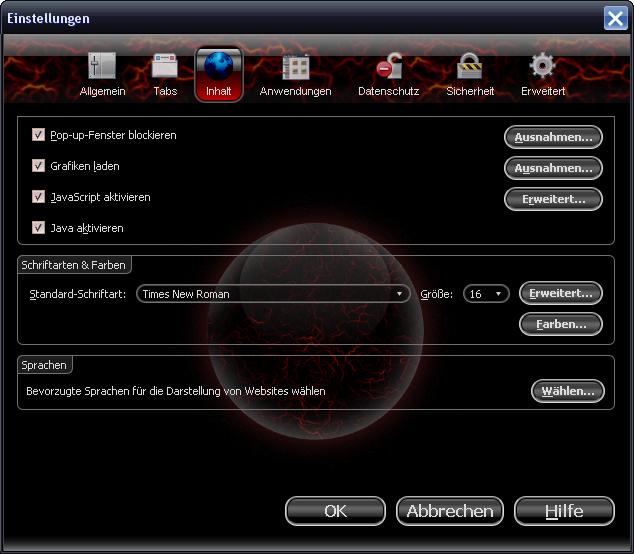Click the Schriftarten & Farben group label
Viewport: 634px width, 554px height.
[73, 265]
